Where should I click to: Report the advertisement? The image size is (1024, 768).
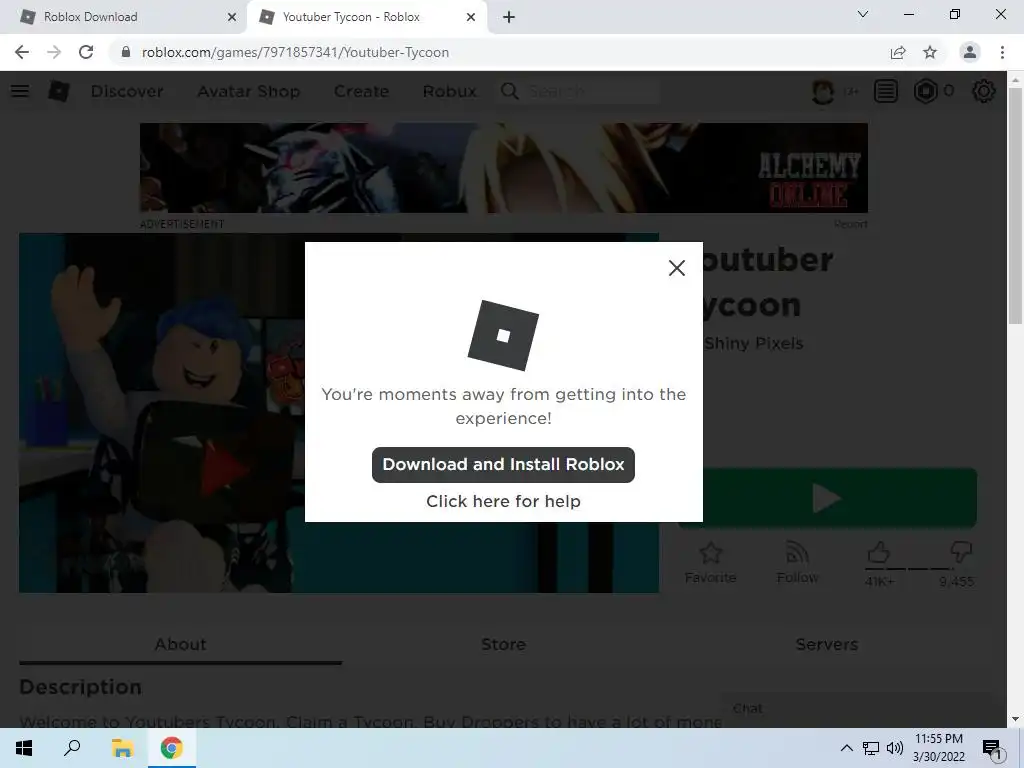pyautogui.click(x=850, y=224)
